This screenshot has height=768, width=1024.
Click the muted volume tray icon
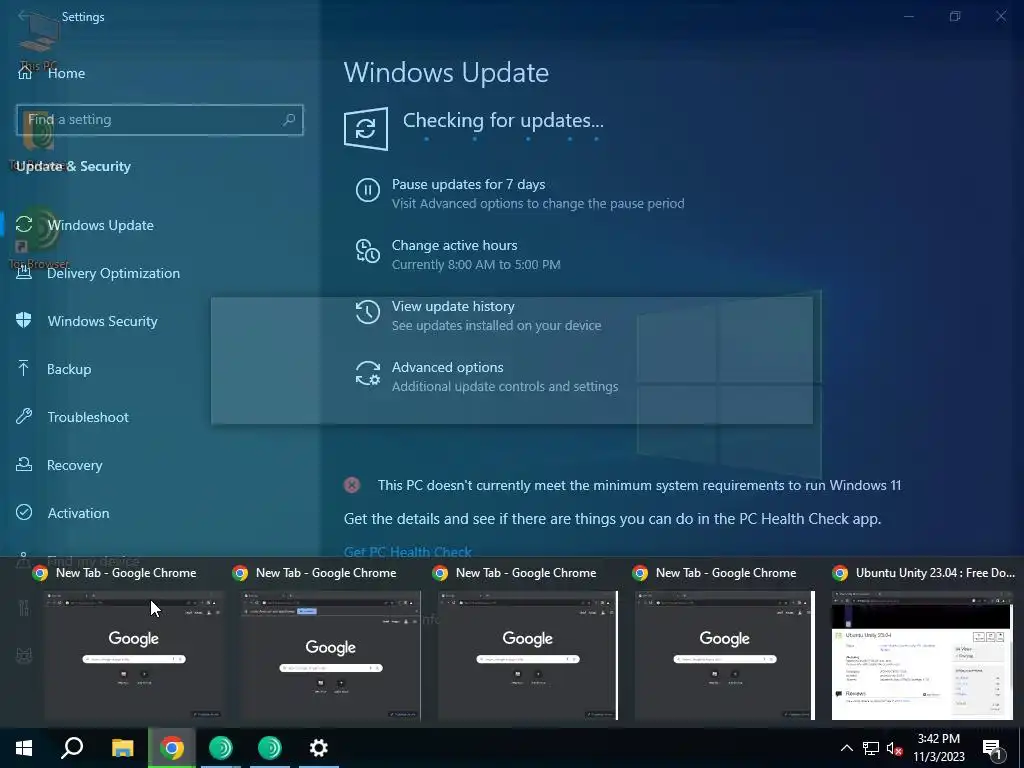[895, 748]
